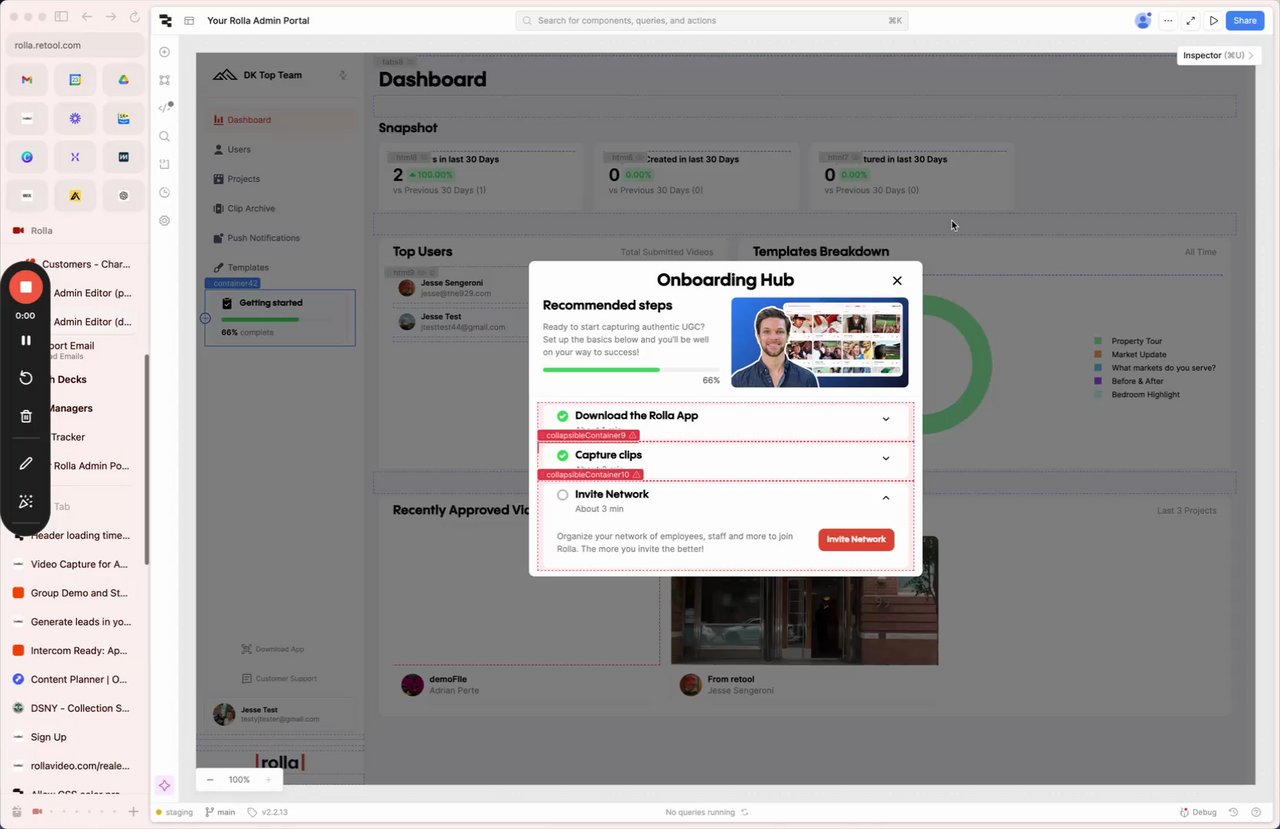Open the State panel icon in the Retool sidebar

165,164
